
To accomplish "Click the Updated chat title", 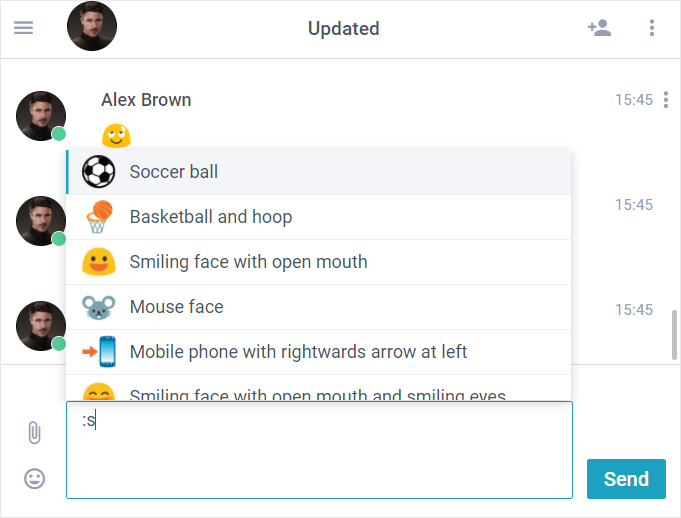I will (x=344, y=29).
